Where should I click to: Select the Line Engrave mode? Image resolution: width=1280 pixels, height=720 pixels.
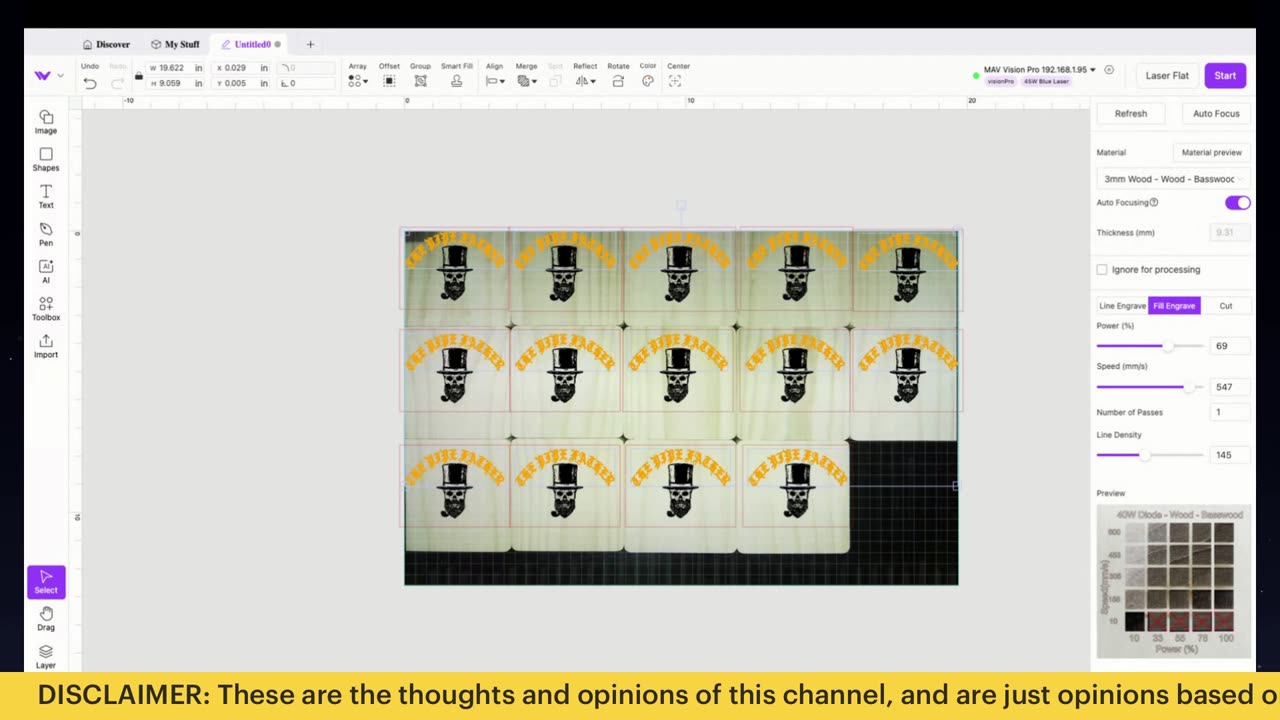tap(1122, 306)
